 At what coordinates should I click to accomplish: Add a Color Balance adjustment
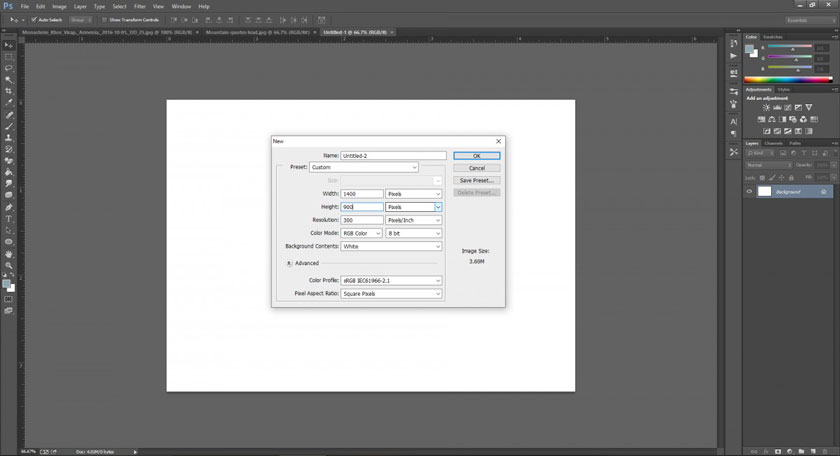tap(771, 119)
